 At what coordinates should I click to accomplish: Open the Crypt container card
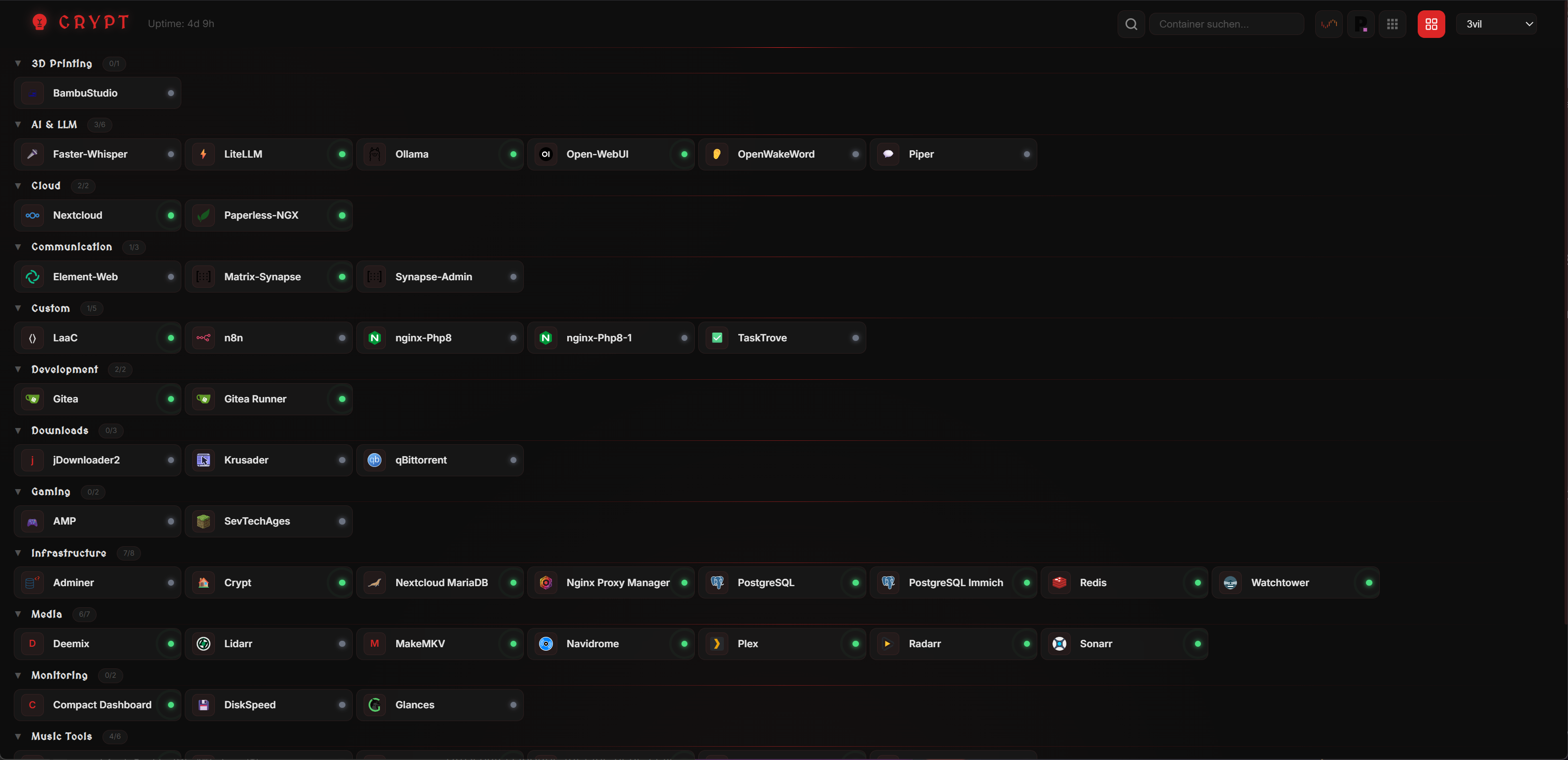coord(269,583)
